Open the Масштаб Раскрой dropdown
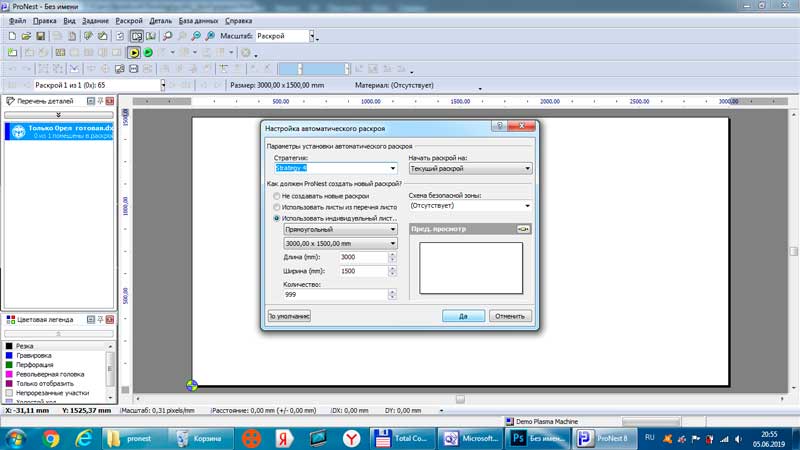800x450 pixels. tap(312, 36)
